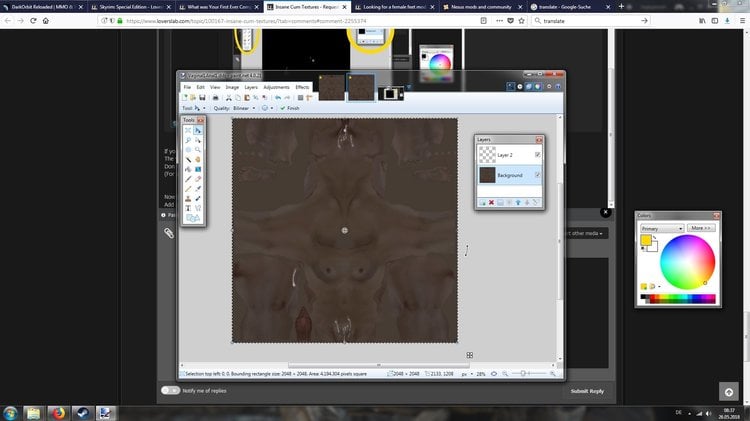Toggle Background layer visibility checkbox
This screenshot has height=421, width=750.
coord(538,175)
